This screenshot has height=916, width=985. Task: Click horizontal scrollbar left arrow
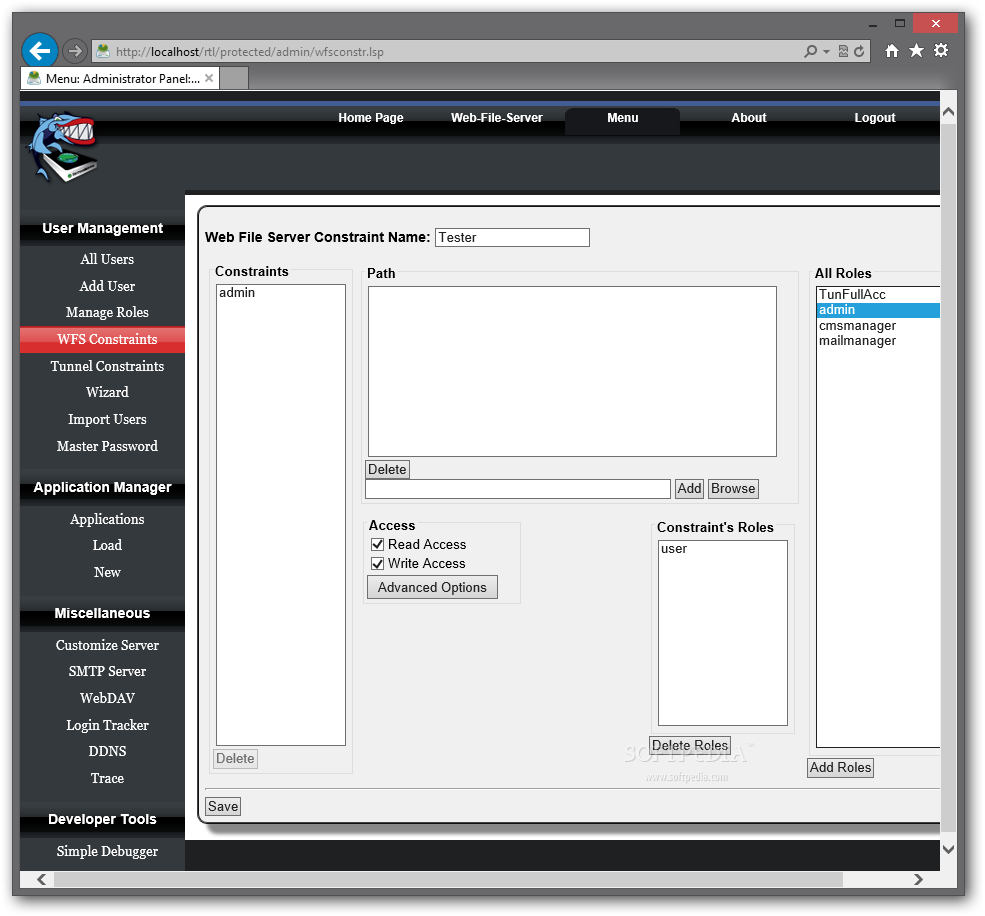coord(41,879)
